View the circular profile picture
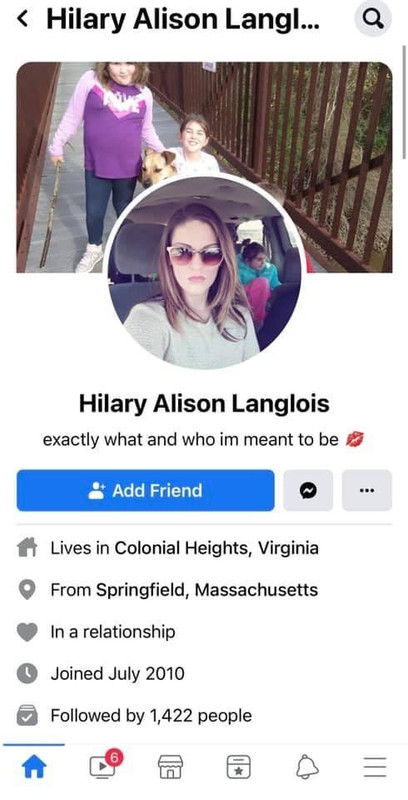 click(205, 272)
